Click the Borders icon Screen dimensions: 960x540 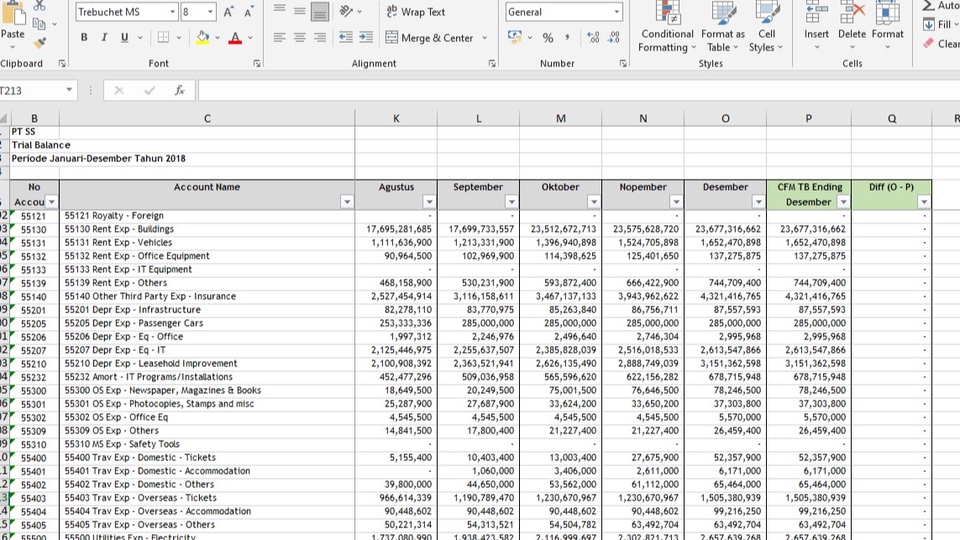pos(163,37)
